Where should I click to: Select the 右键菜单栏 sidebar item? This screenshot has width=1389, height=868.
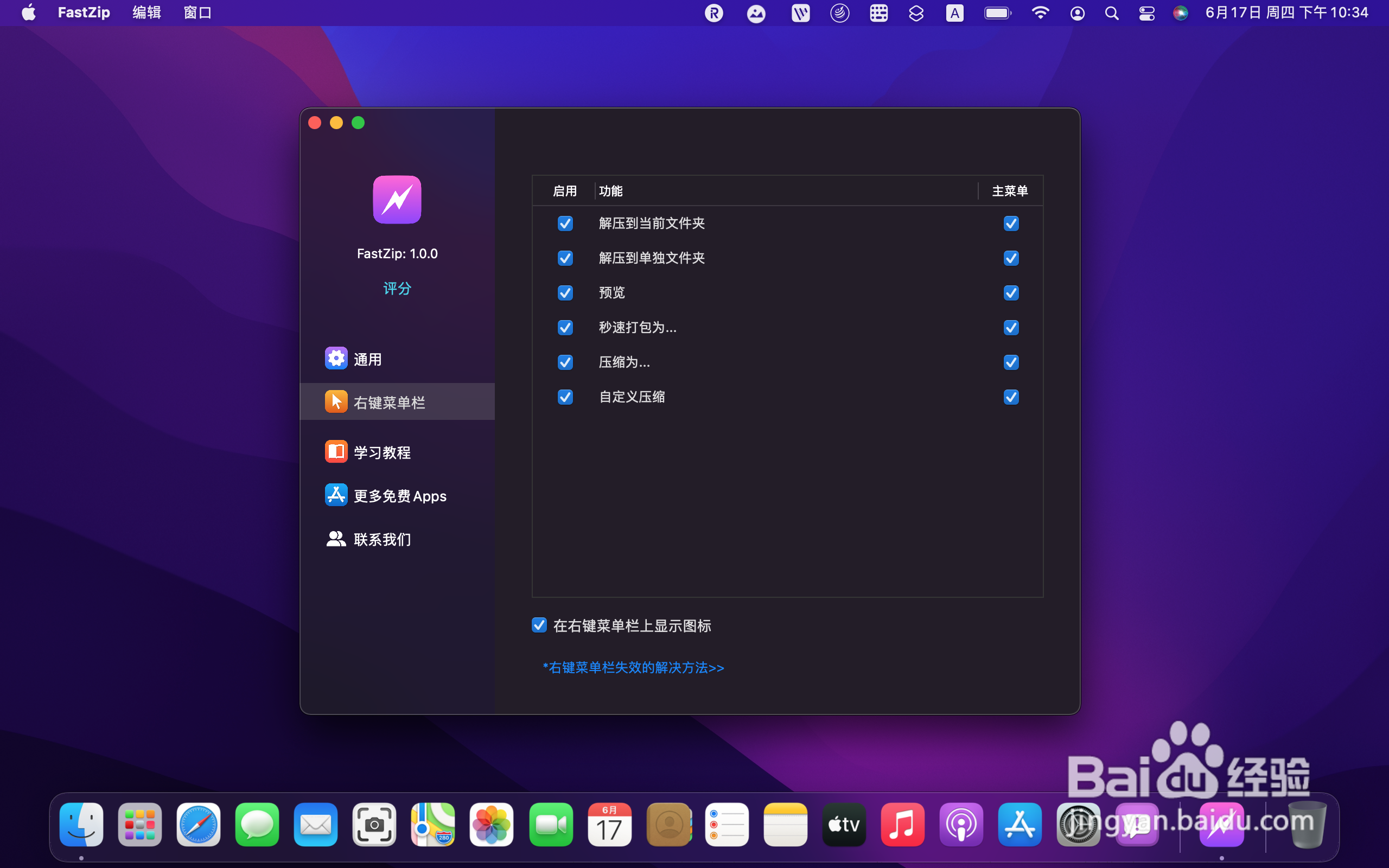click(397, 402)
